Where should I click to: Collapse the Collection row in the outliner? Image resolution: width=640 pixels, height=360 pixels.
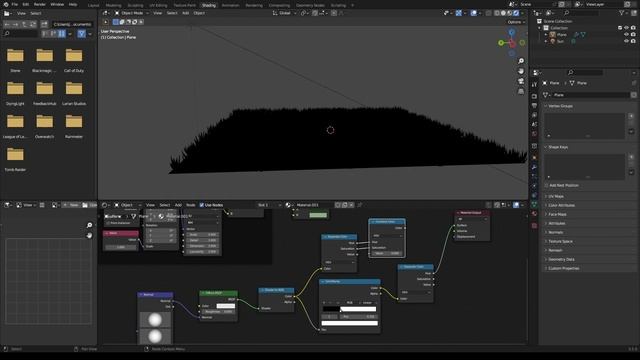click(x=540, y=28)
